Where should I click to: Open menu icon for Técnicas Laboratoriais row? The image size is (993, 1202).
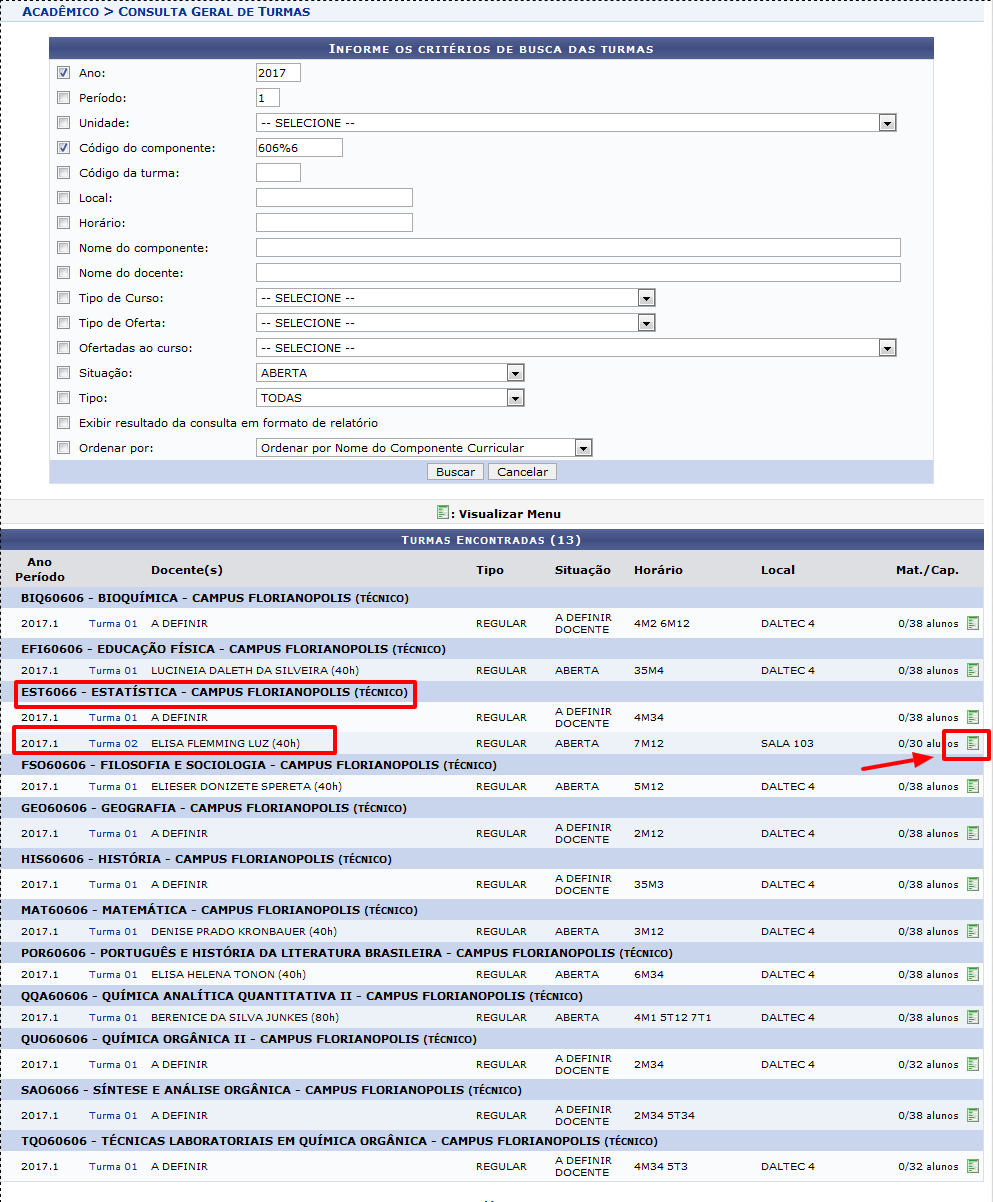(973, 1166)
